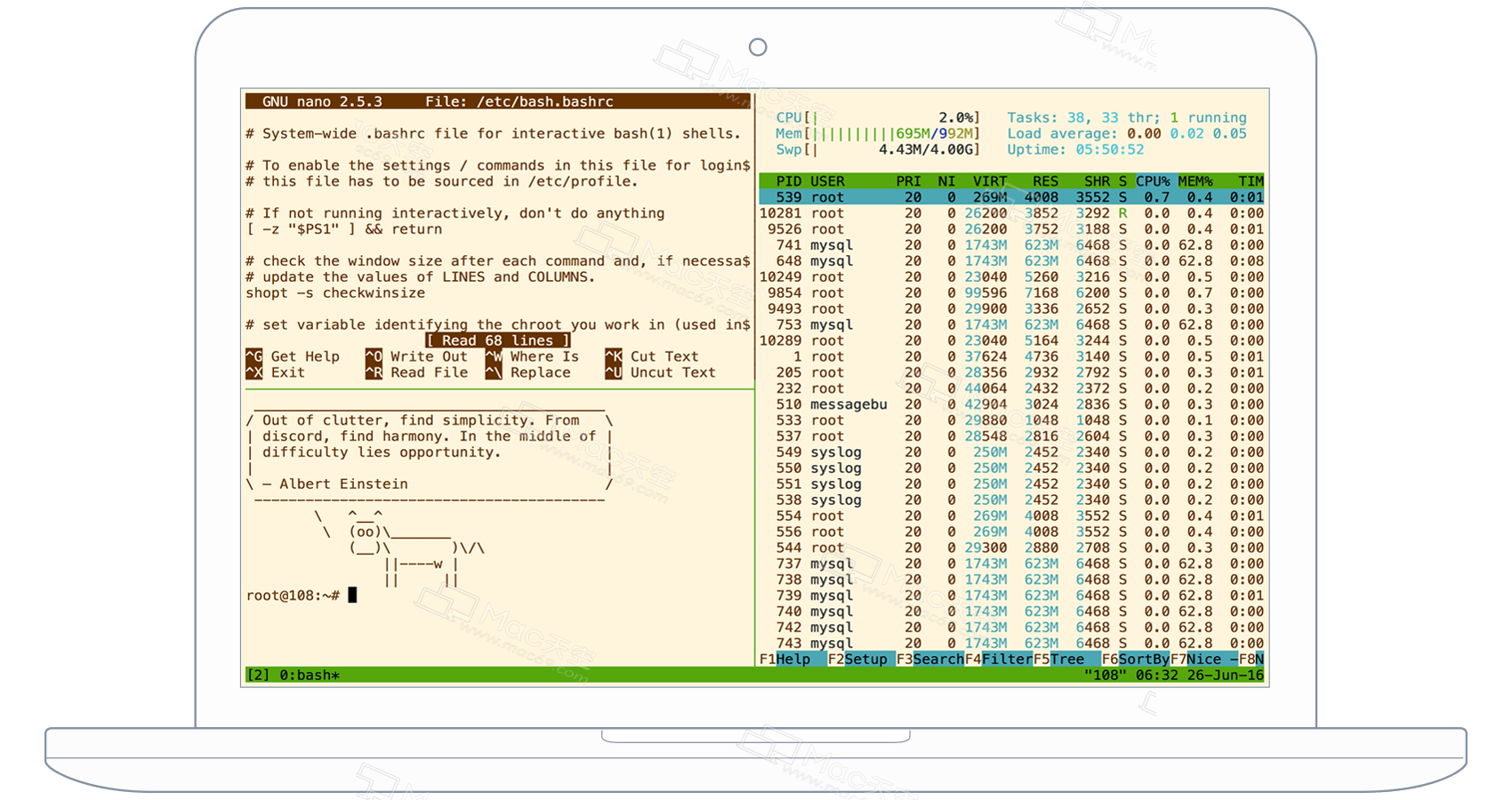This screenshot has width=1512, height=800.
Task: Click the PRI column header
Action: pos(909,181)
